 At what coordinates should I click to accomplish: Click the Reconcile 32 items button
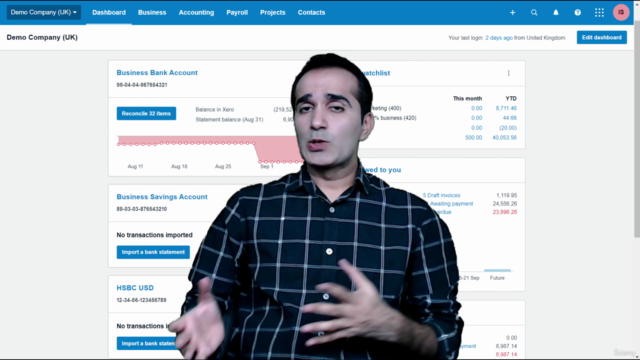(x=146, y=113)
